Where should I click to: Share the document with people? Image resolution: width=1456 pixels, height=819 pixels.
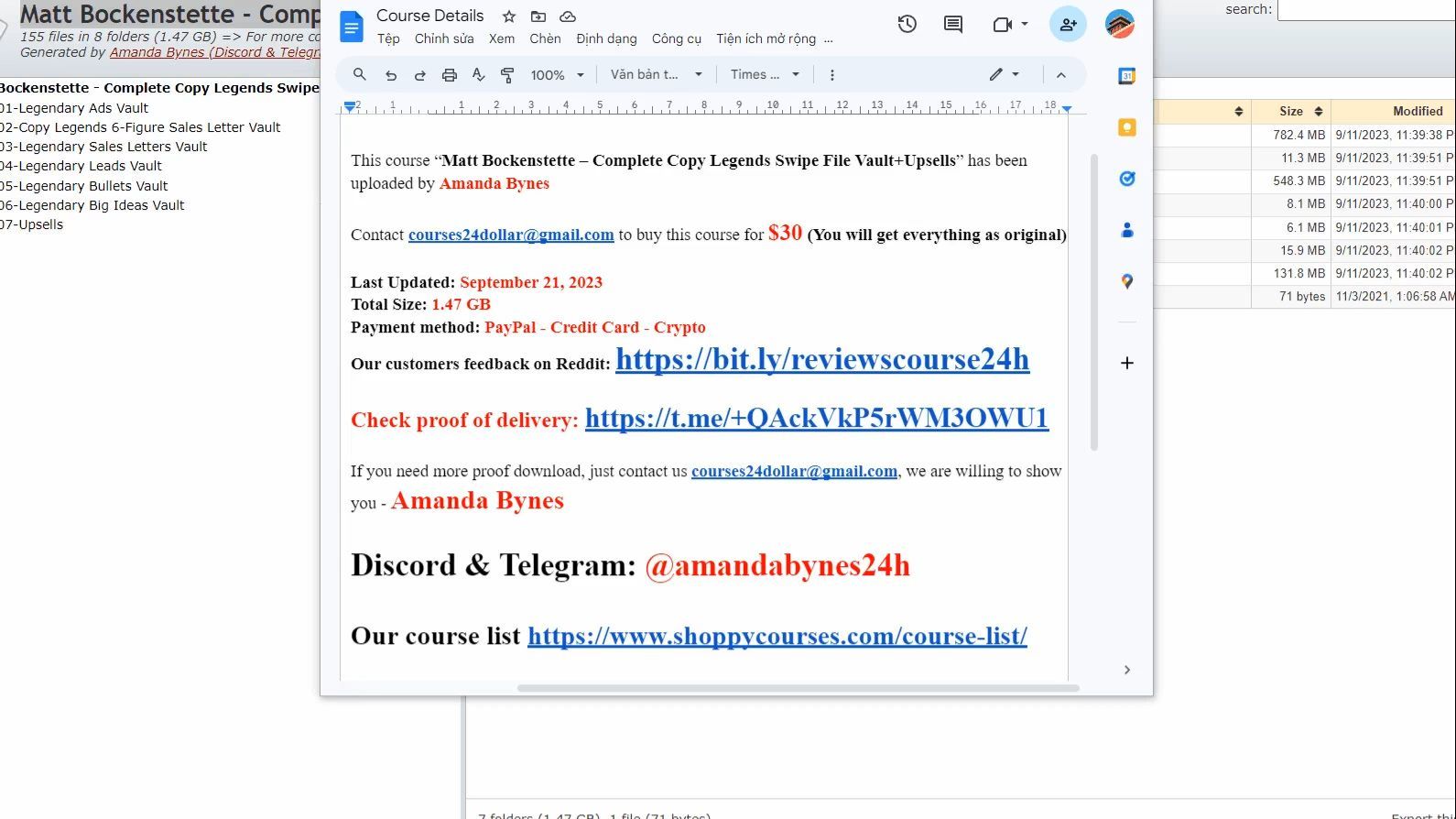point(1068,25)
